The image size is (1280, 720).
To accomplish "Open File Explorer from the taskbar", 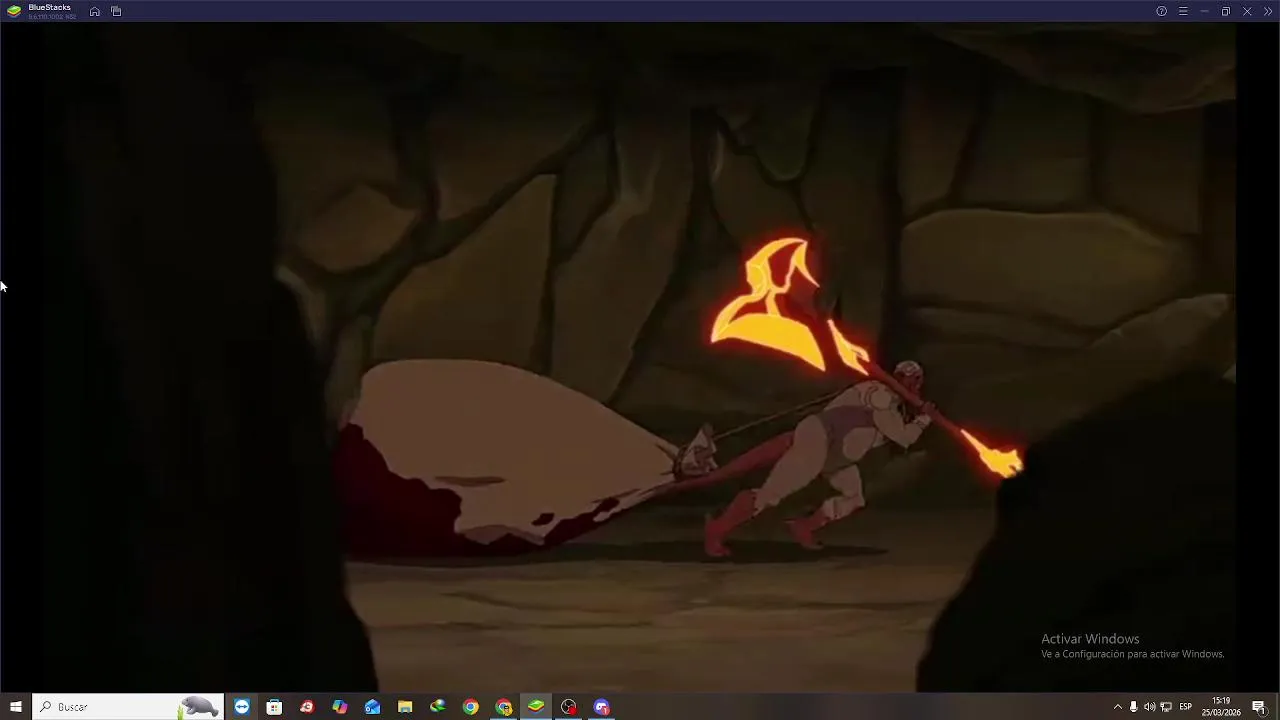I will point(405,707).
